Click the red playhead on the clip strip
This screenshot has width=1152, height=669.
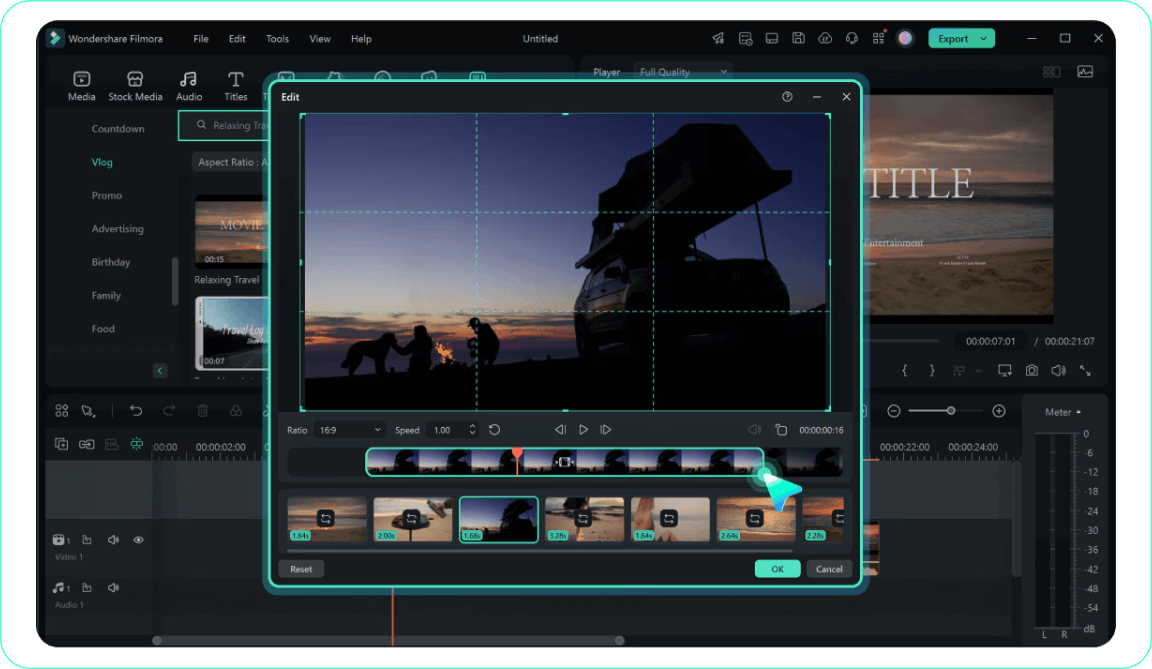[x=517, y=455]
